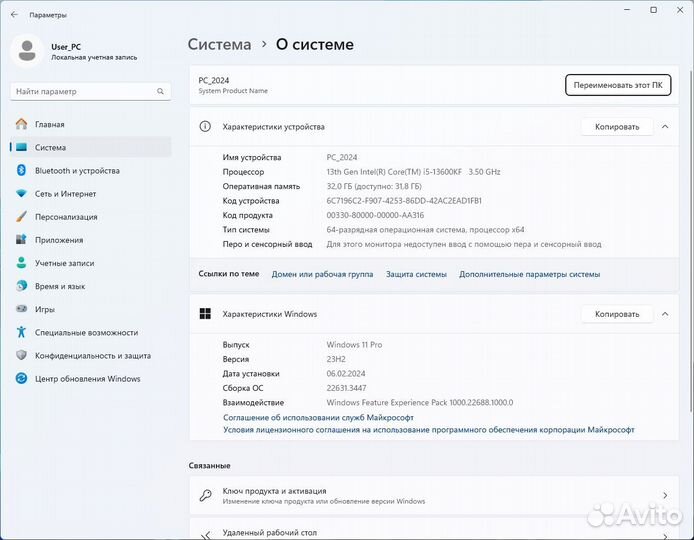Screen dimensions: 694x540
Task: Open Дополнительные параметры системы link
Action: pos(529,274)
